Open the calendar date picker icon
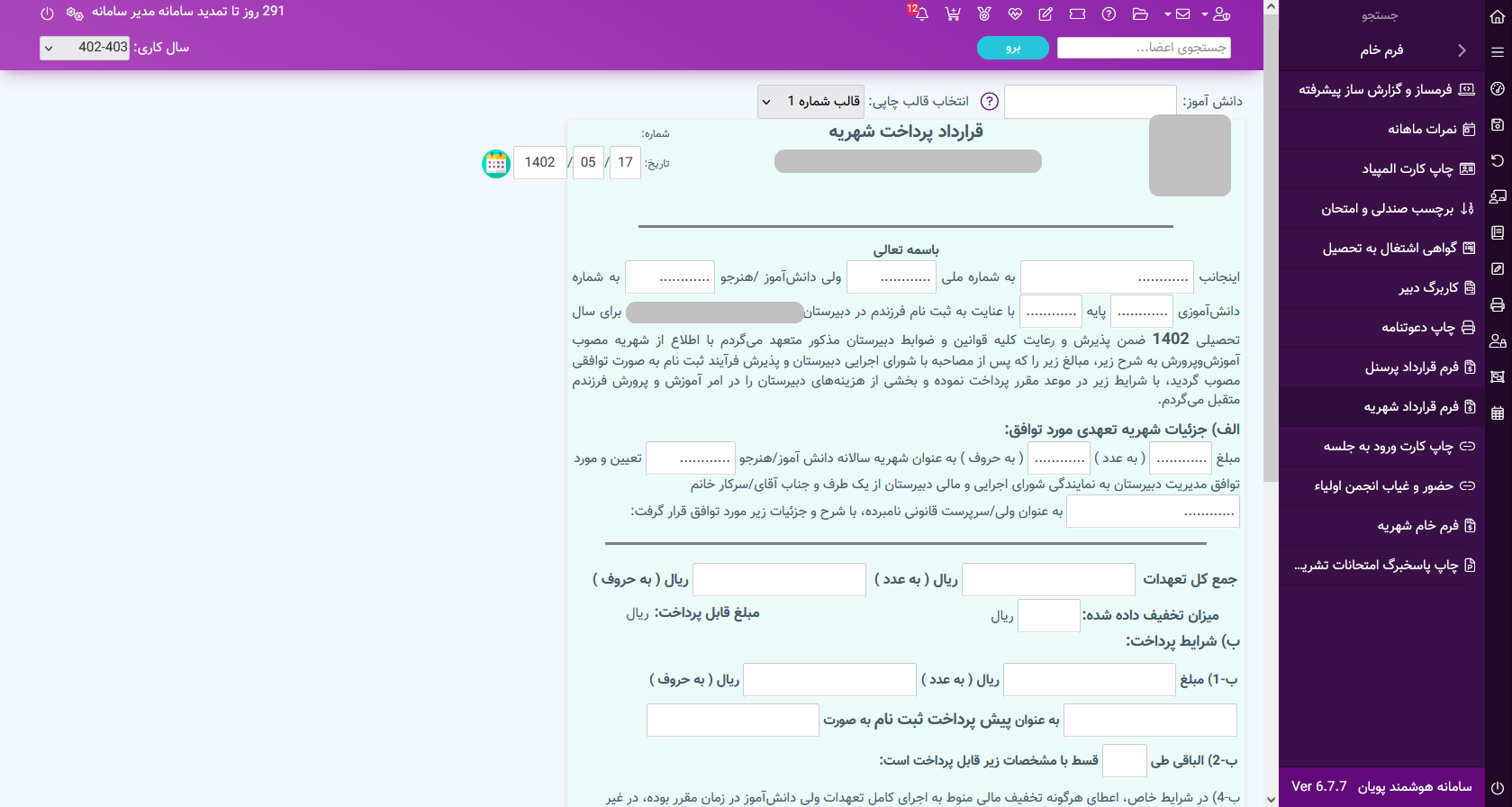1512x807 pixels. coord(496,163)
